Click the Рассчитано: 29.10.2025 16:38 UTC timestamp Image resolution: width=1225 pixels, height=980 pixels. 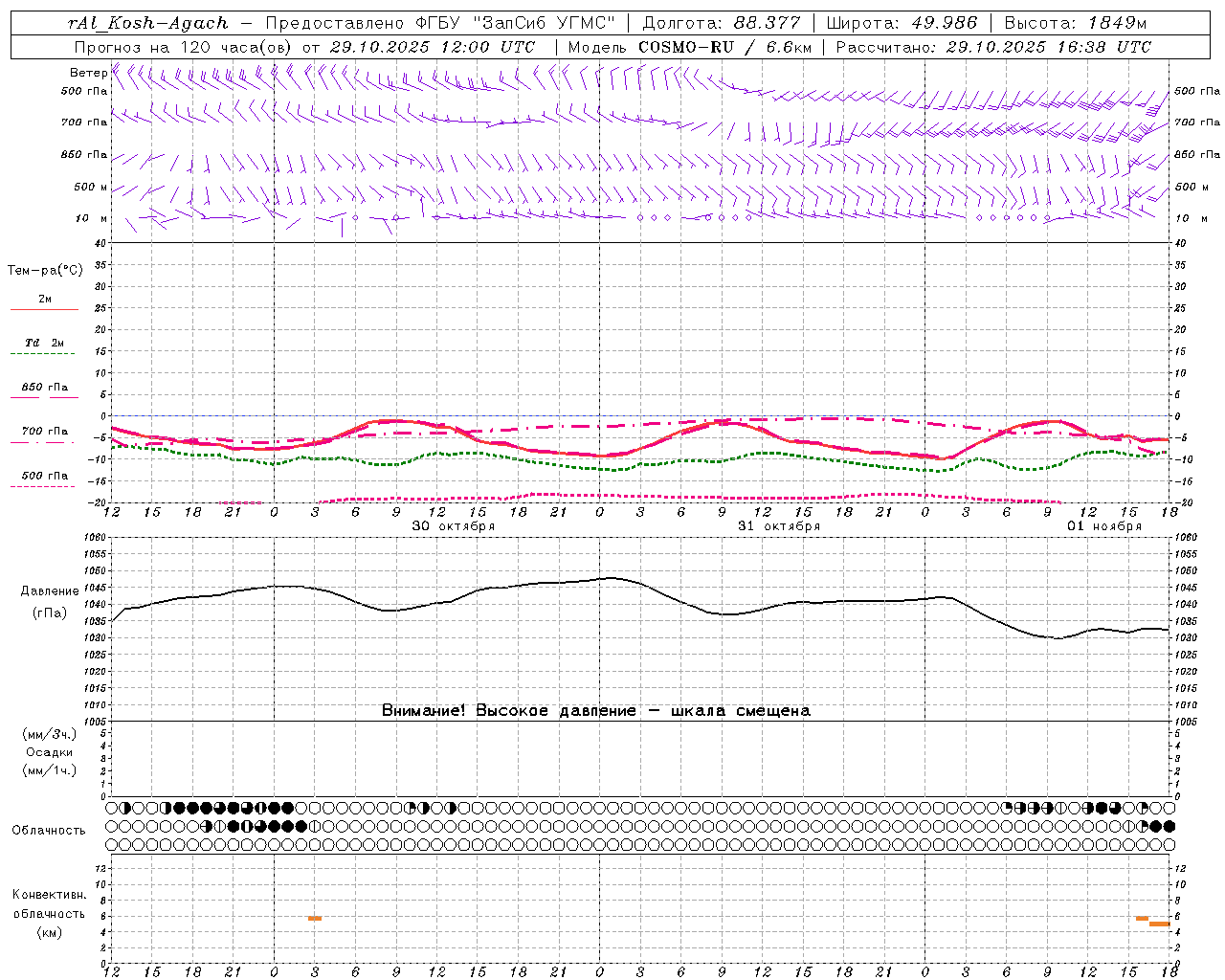pos(993,47)
